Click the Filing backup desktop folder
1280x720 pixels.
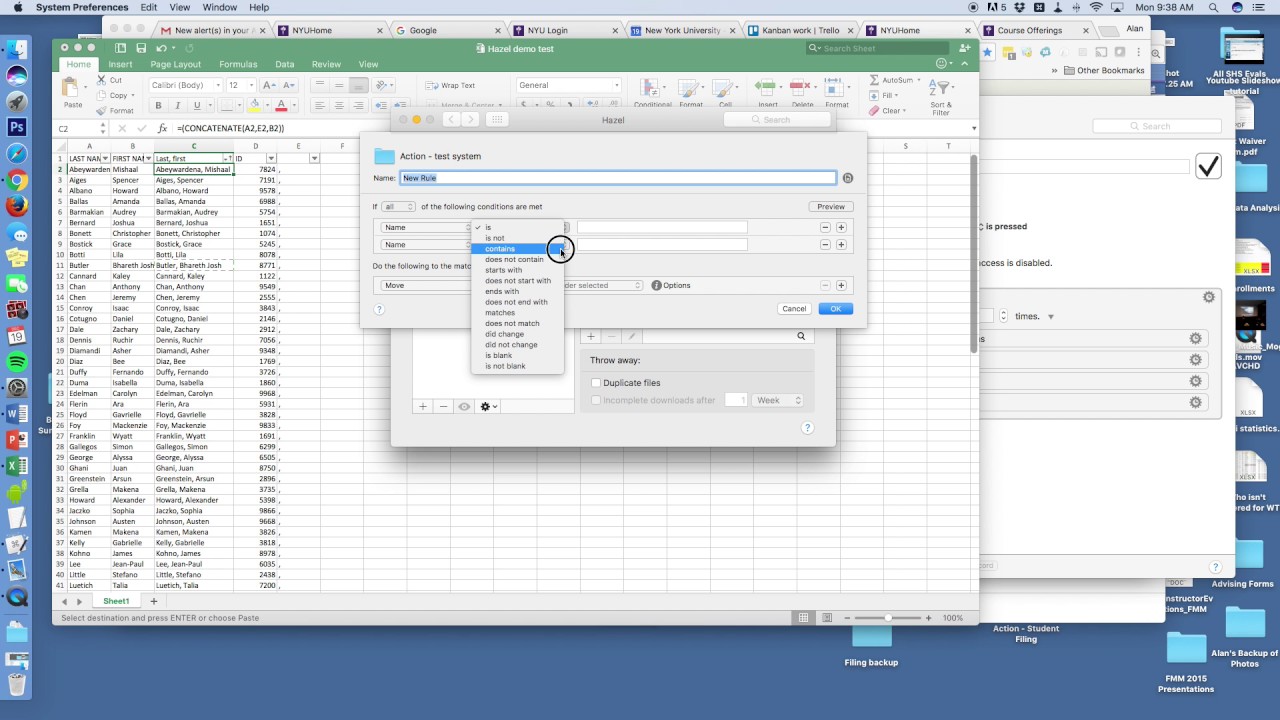click(871, 645)
